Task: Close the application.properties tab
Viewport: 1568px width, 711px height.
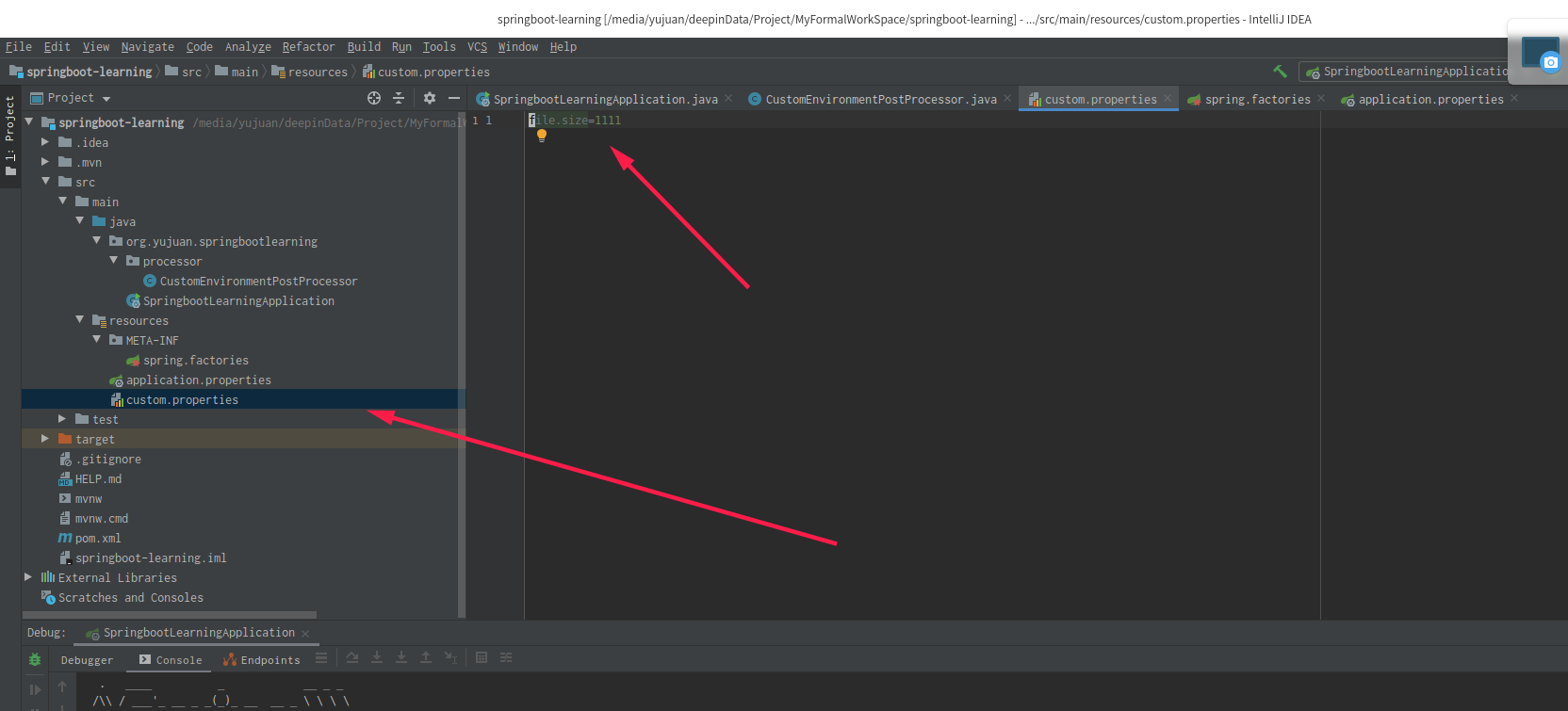Action: [1514, 98]
